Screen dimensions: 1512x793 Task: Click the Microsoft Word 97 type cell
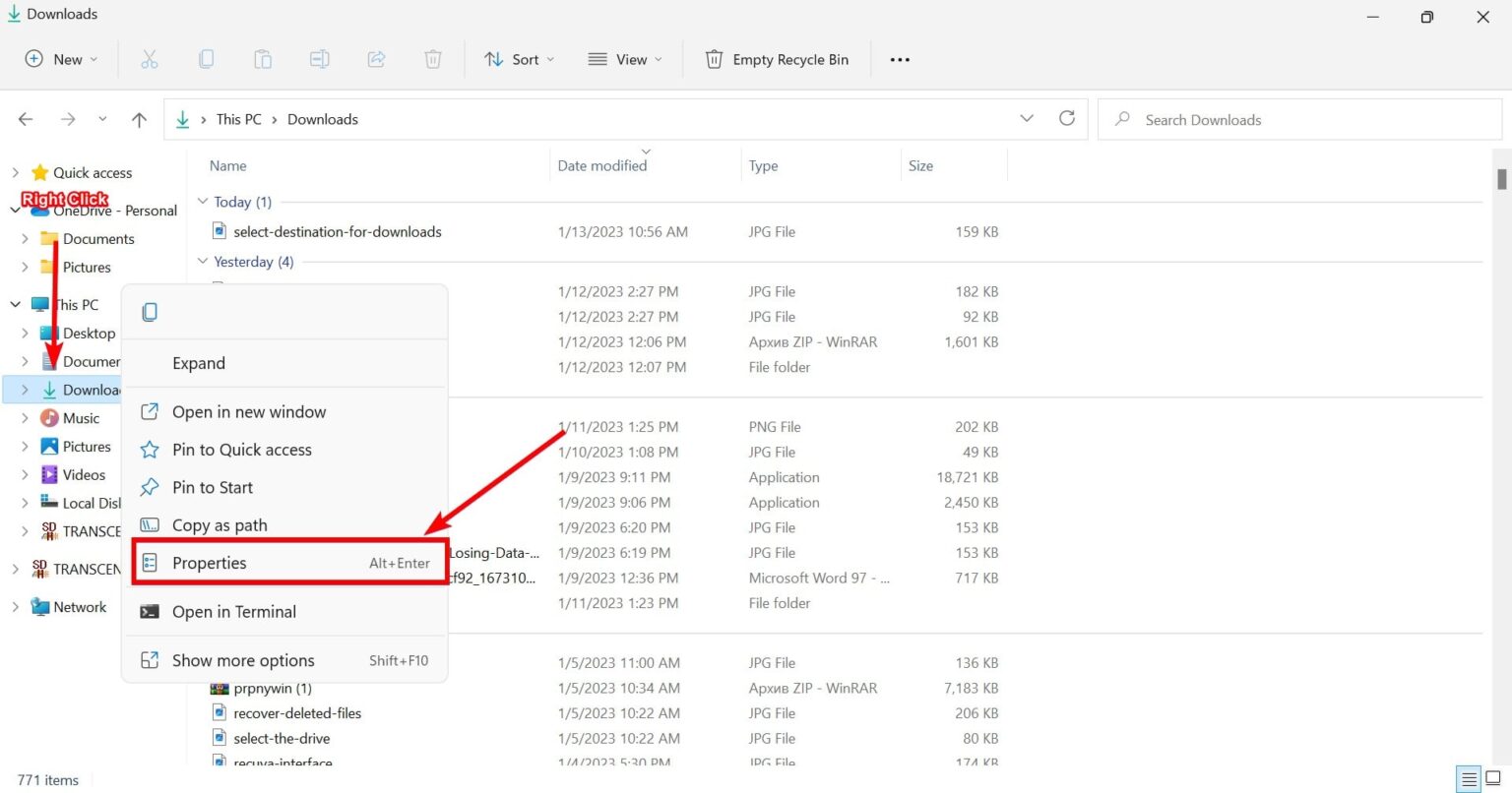[819, 578]
